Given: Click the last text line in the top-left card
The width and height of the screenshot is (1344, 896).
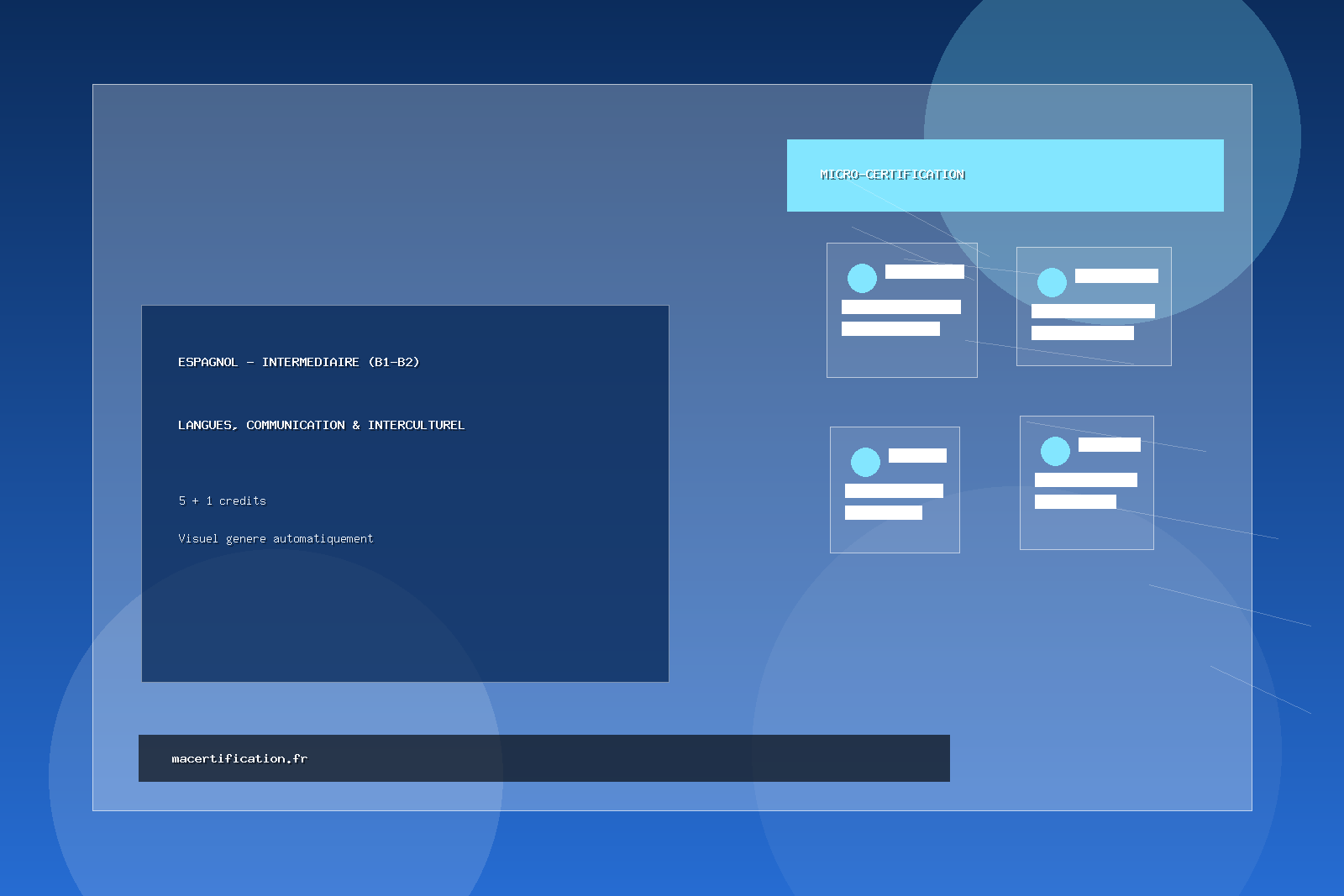Looking at the screenshot, I should tap(890, 328).
